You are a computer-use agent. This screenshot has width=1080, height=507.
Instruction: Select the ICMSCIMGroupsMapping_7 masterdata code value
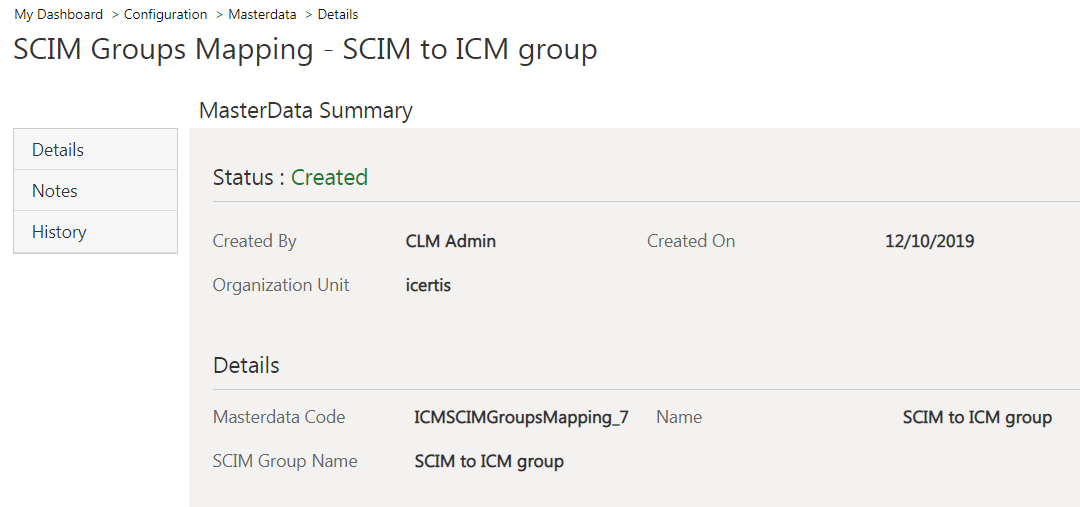point(521,418)
